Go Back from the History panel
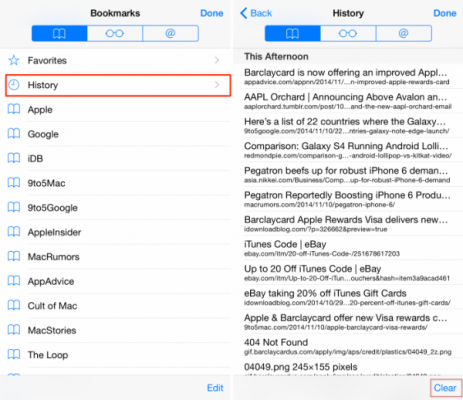Viewport: 463px width, 400px height. click(256, 13)
